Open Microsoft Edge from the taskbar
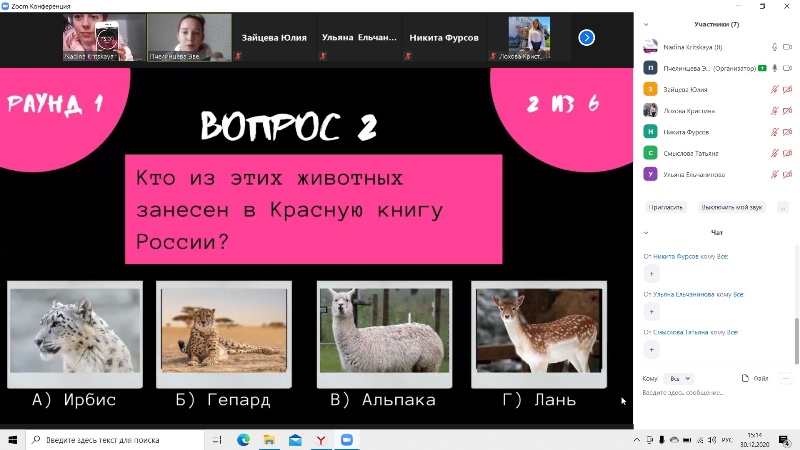Image resolution: width=800 pixels, height=450 pixels. (243, 440)
